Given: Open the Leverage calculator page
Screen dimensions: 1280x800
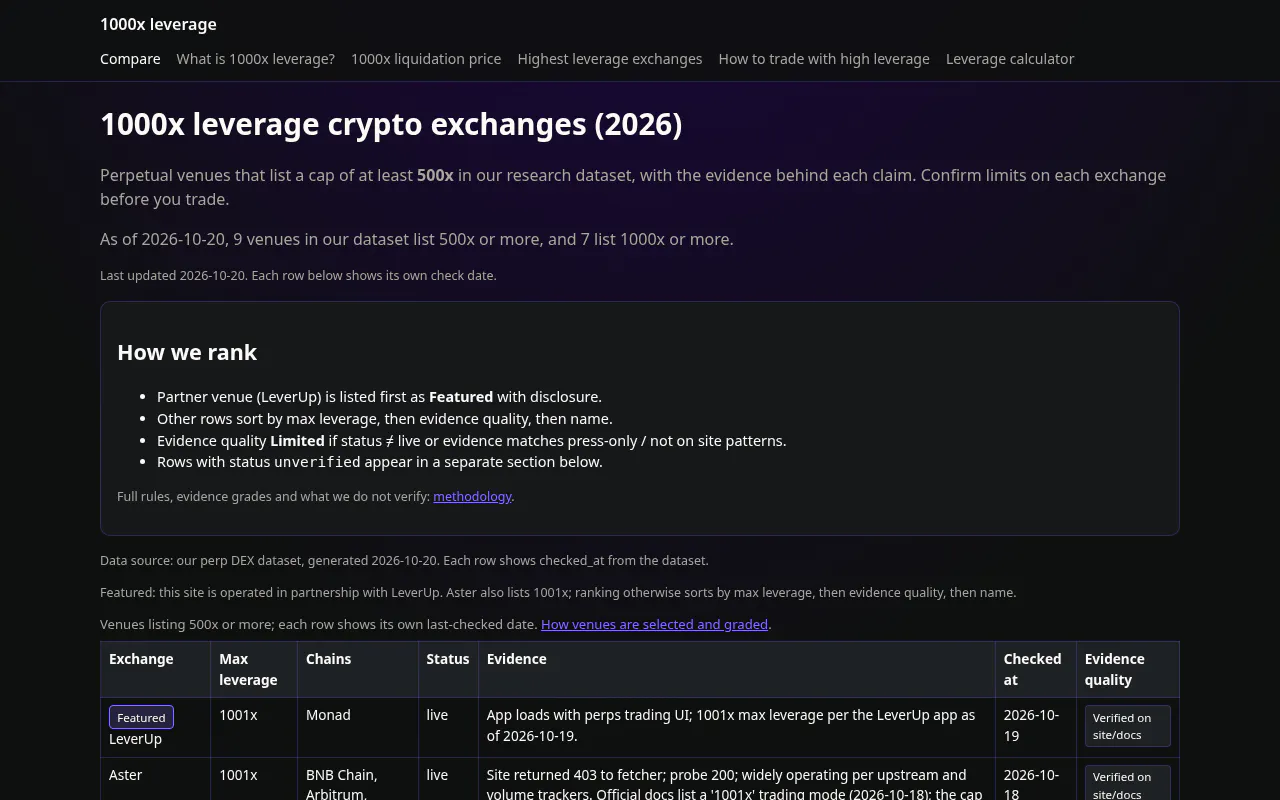Looking at the screenshot, I should tap(1010, 59).
